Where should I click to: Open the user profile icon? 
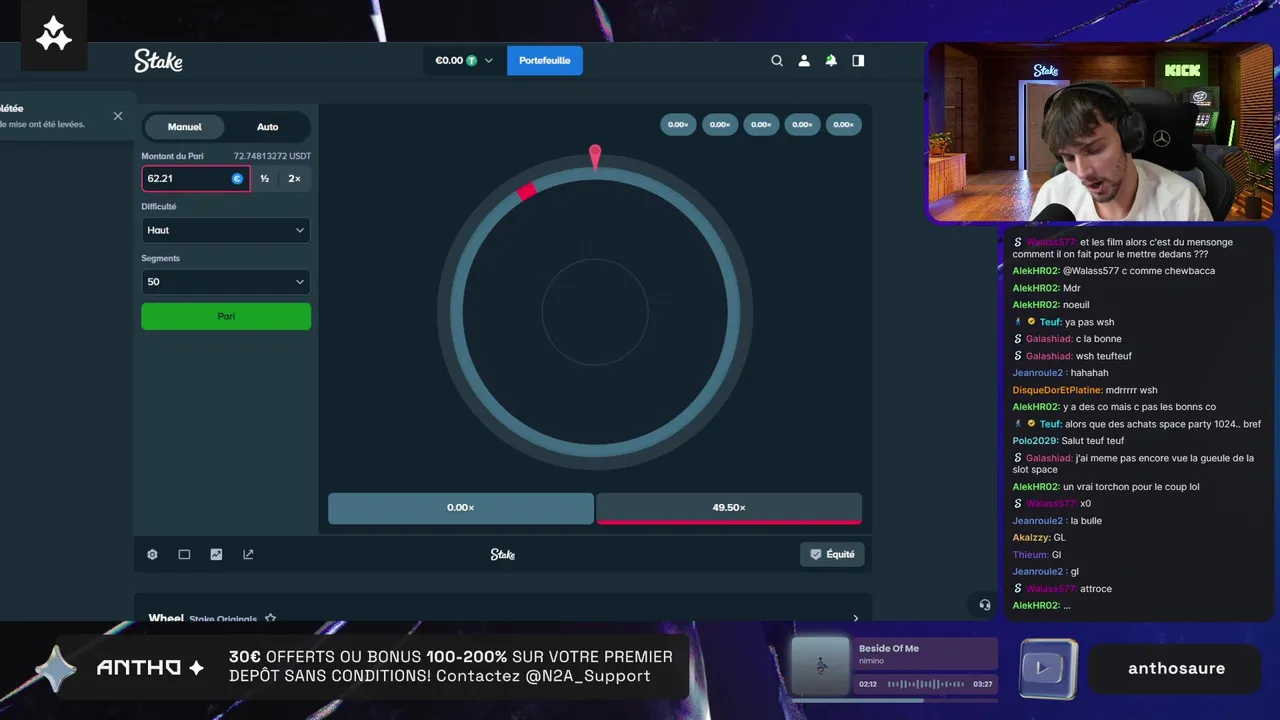click(804, 61)
